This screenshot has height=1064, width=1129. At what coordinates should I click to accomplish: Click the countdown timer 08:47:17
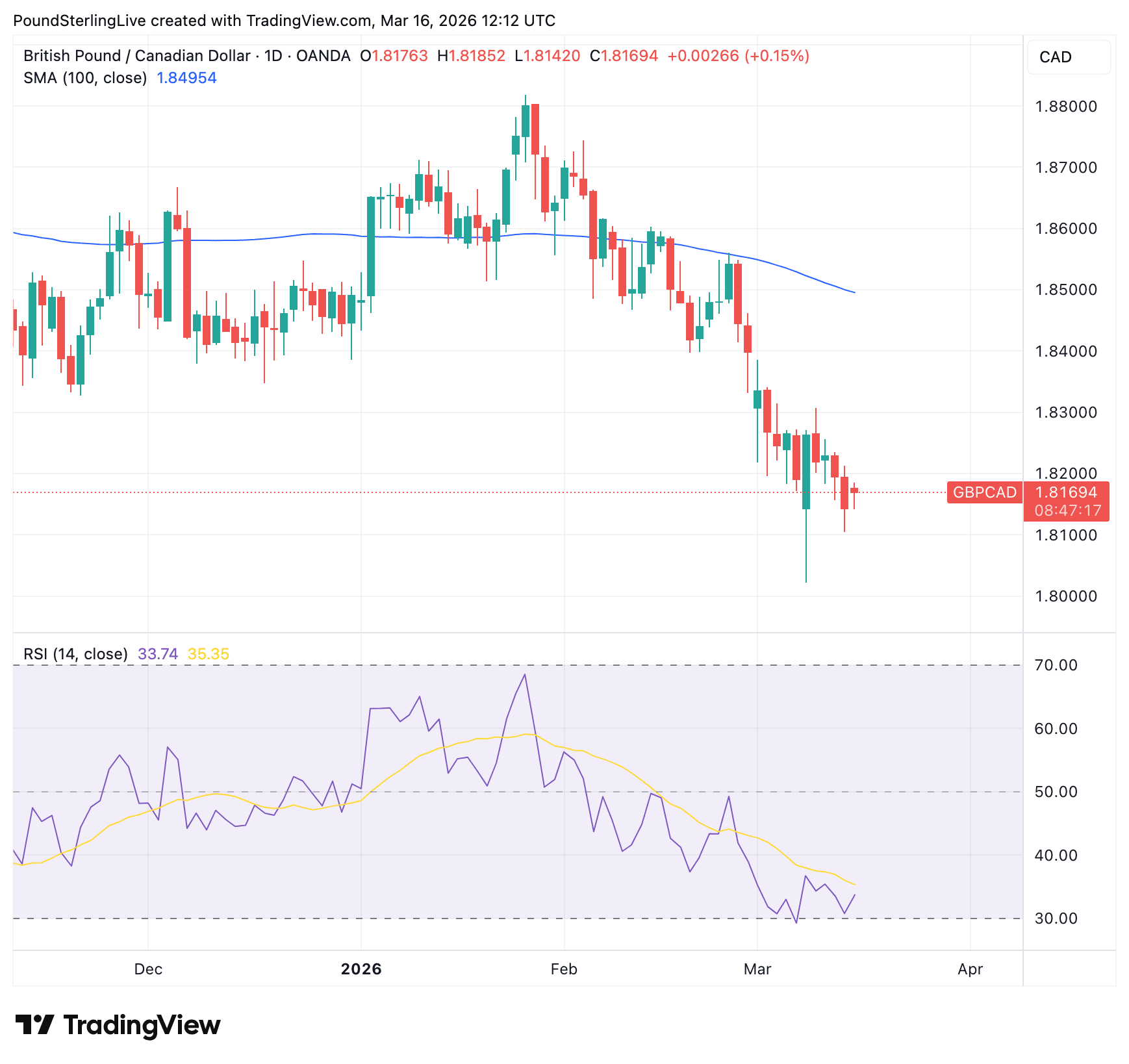tap(1067, 511)
